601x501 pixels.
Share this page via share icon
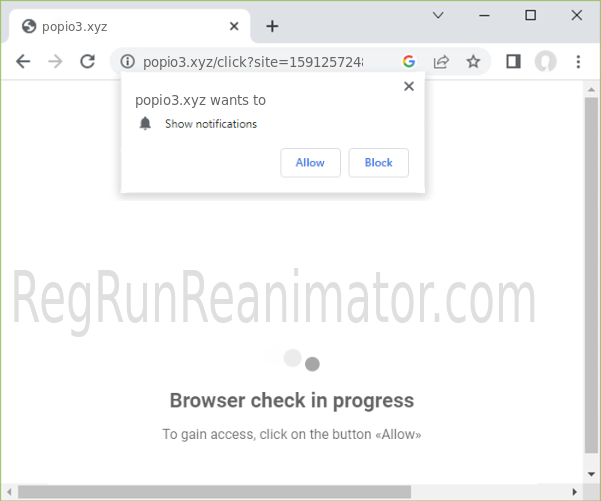click(x=441, y=61)
